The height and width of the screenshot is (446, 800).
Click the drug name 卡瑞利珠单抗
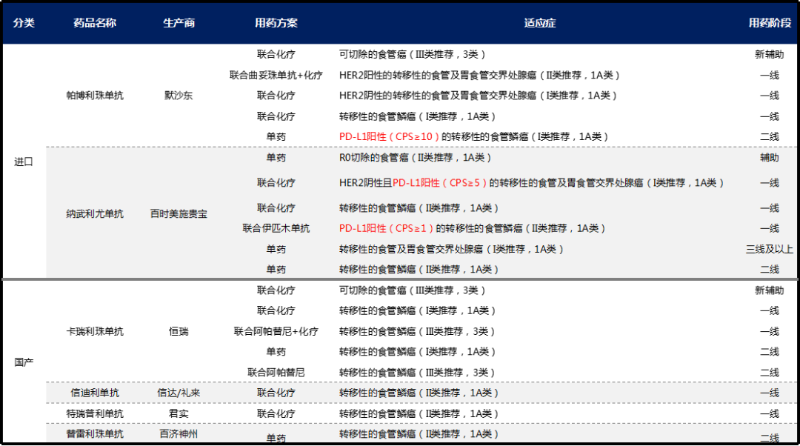(x=93, y=330)
